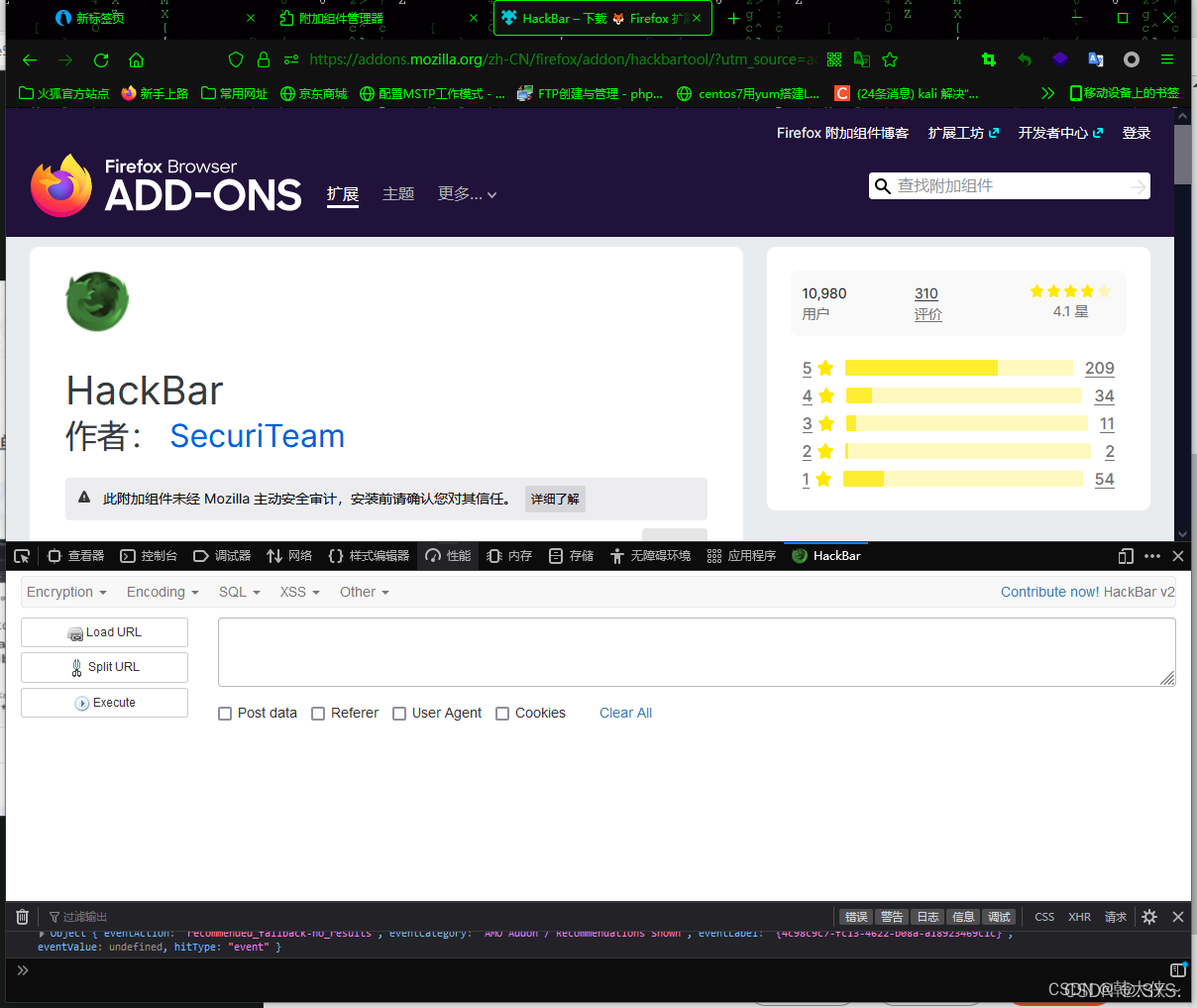Screen dimensions: 1197x1008
Task: Open the 样式编辑器 devtools tab
Action: (369, 556)
